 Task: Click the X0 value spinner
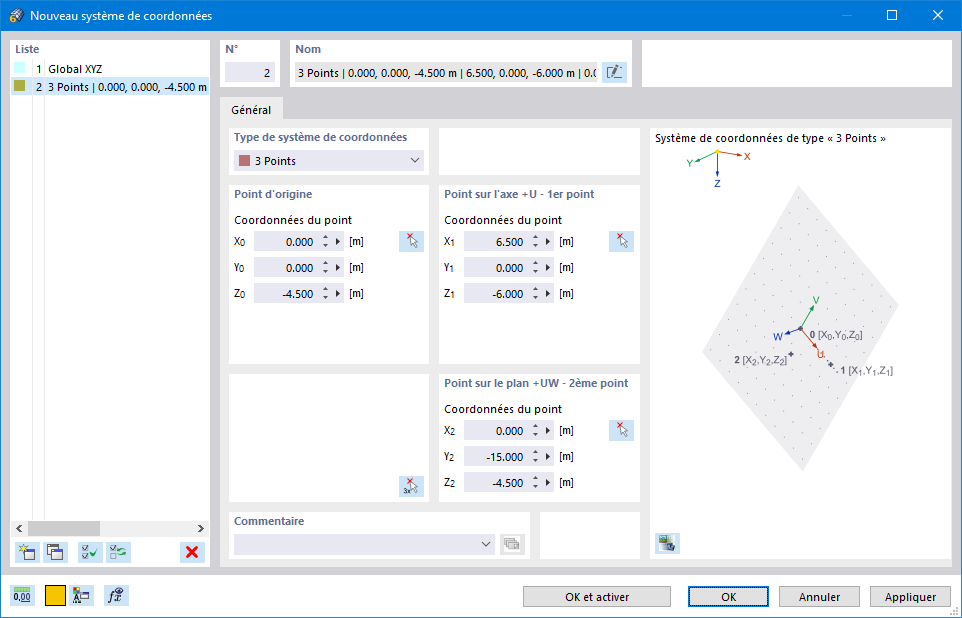pyautogui.click(x=326, y=242)
